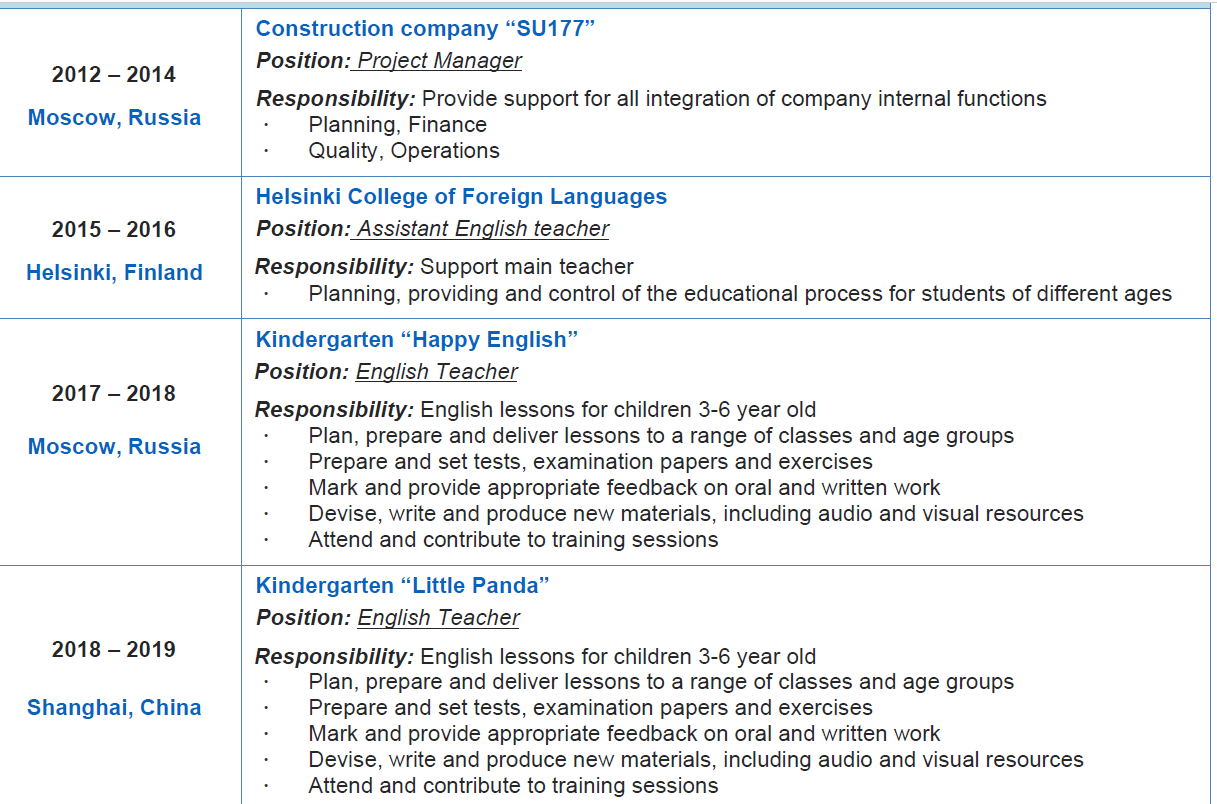Click the 2018 – 2019 date text
The height and width of the screenshot is (804, 1217).
click(x=114, y=650)
